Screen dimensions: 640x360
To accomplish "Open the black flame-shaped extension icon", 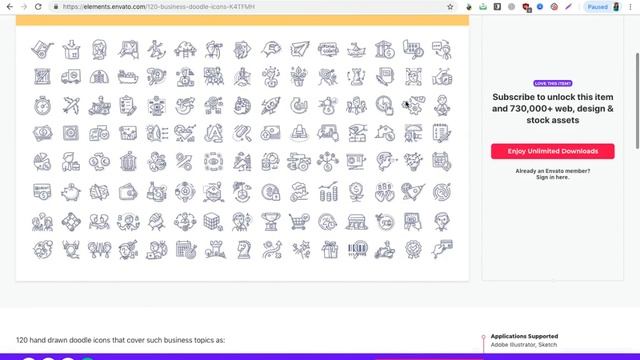I will [x=469, y=7].
